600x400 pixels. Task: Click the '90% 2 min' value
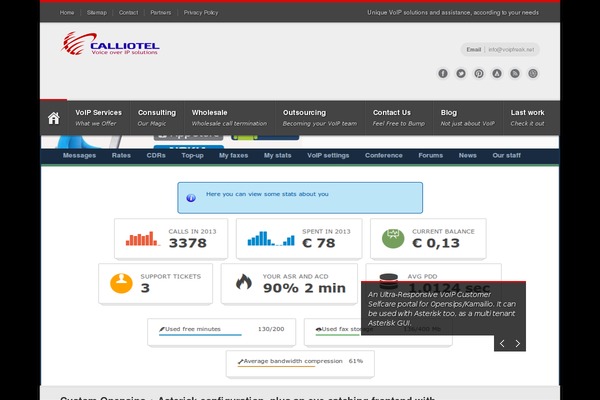point(304,288)
